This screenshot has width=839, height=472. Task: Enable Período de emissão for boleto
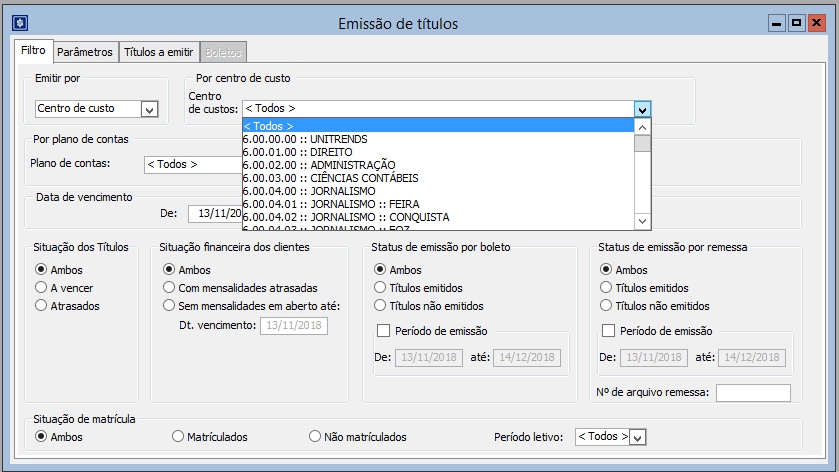click(x=383, y=332)
